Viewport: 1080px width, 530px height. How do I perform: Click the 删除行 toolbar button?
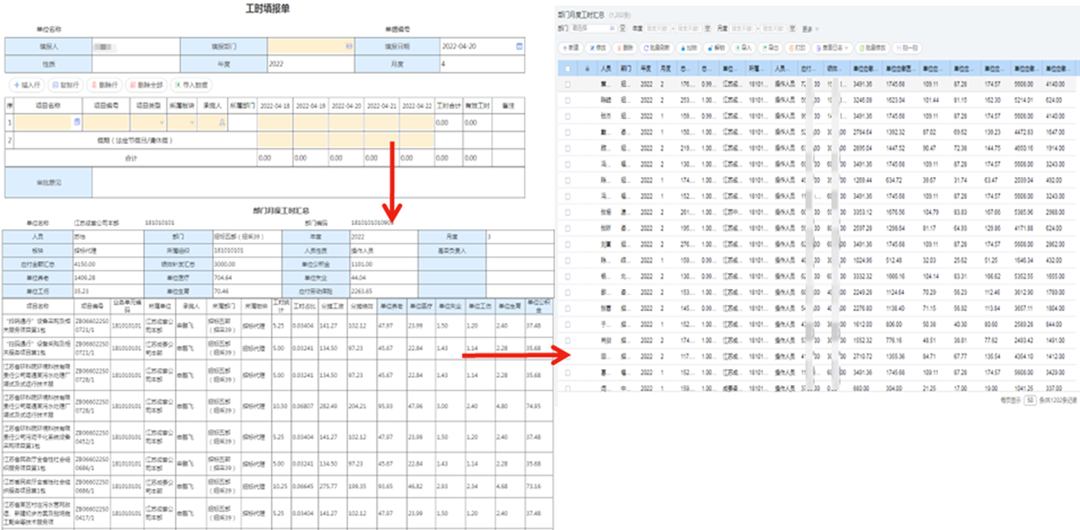point(105,85)
